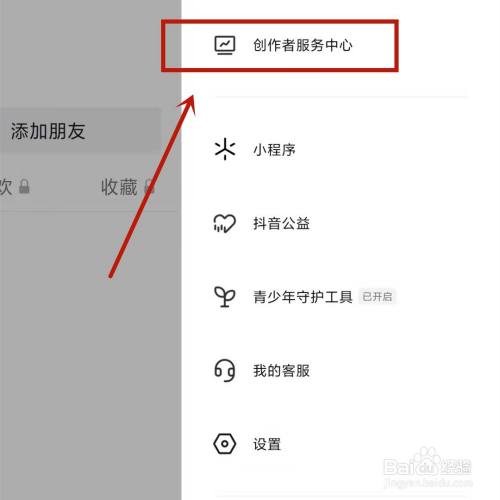
Task: Dismiss the drawer via the dimmed background
Action: pyautogui.click(x=90, y=350)
